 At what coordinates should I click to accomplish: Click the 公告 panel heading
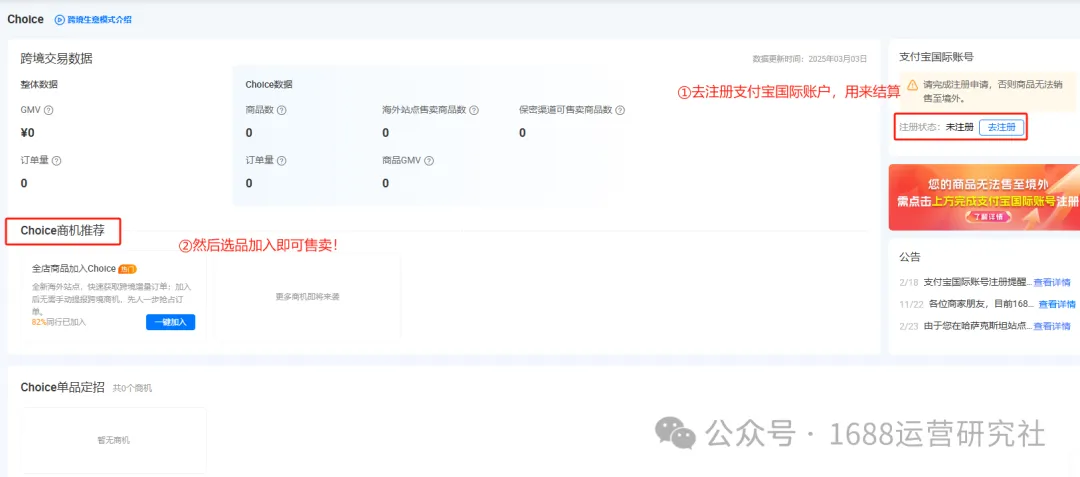click(910, 257)
